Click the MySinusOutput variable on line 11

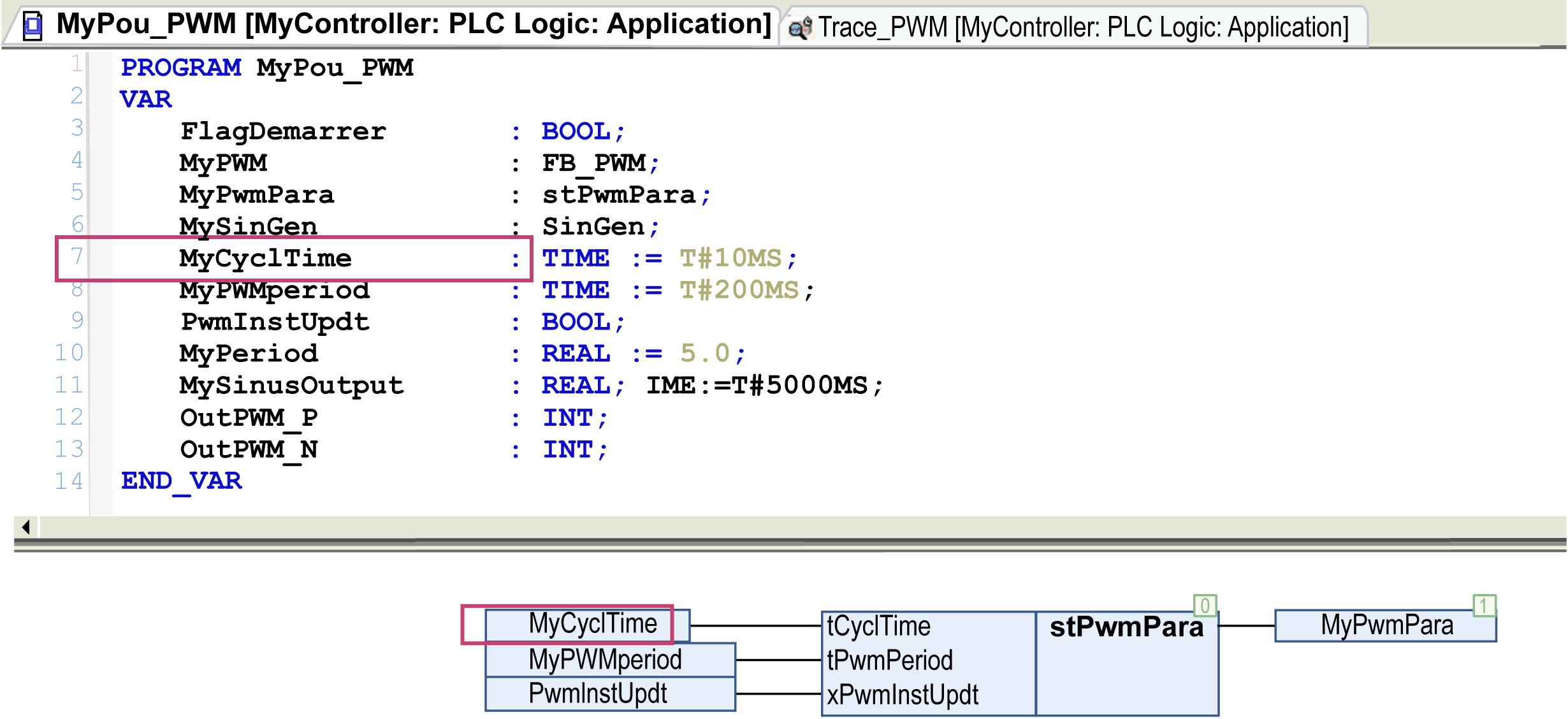coord(291,386)
